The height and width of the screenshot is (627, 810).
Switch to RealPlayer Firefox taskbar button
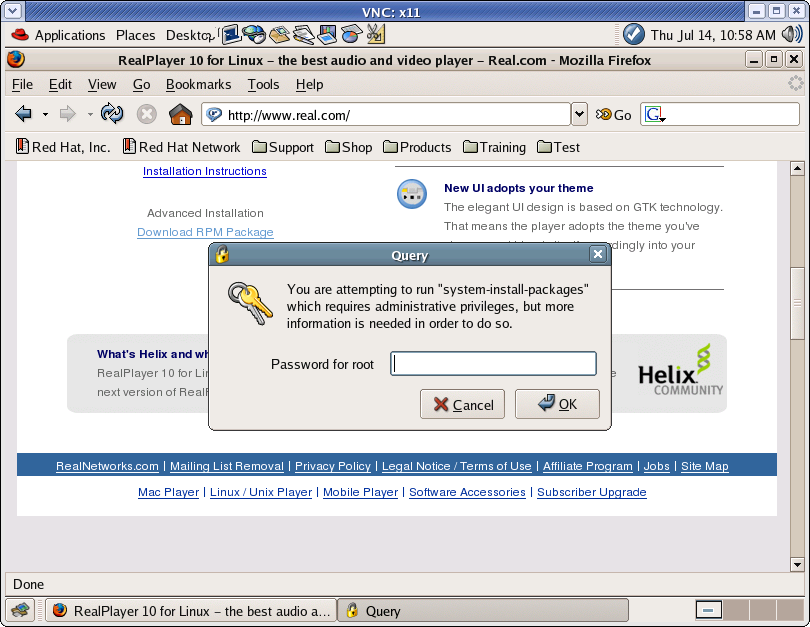pos(191,610)
